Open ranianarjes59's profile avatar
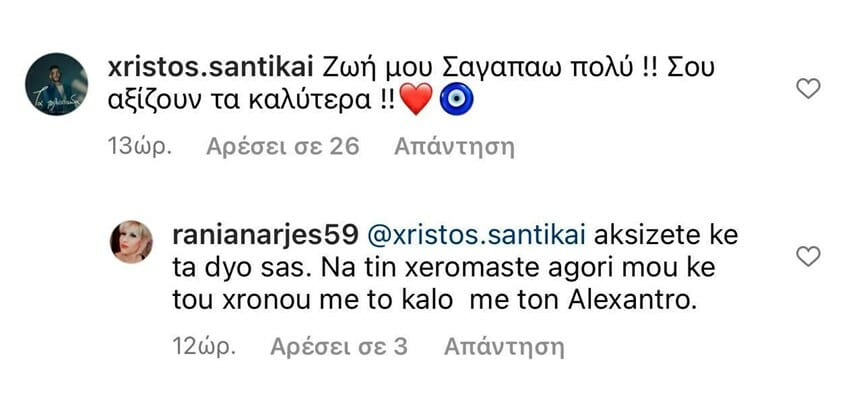865x416 pixels. [x=131, y=242]
